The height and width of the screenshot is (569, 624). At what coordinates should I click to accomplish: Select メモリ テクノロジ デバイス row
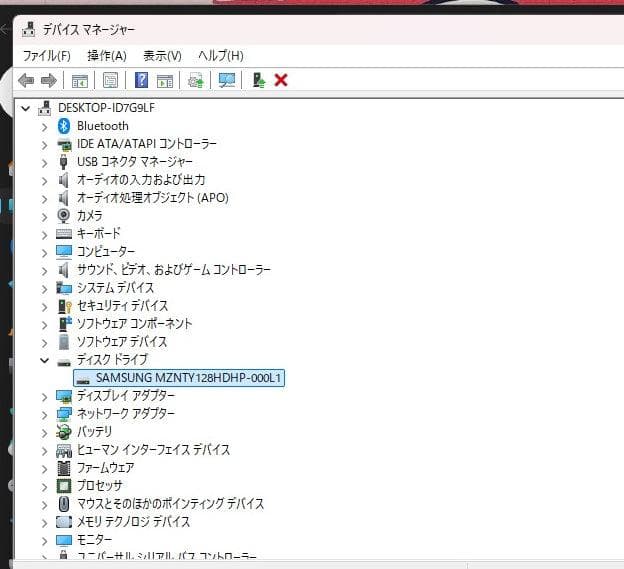pyautogui.click(x=133, y=522)
